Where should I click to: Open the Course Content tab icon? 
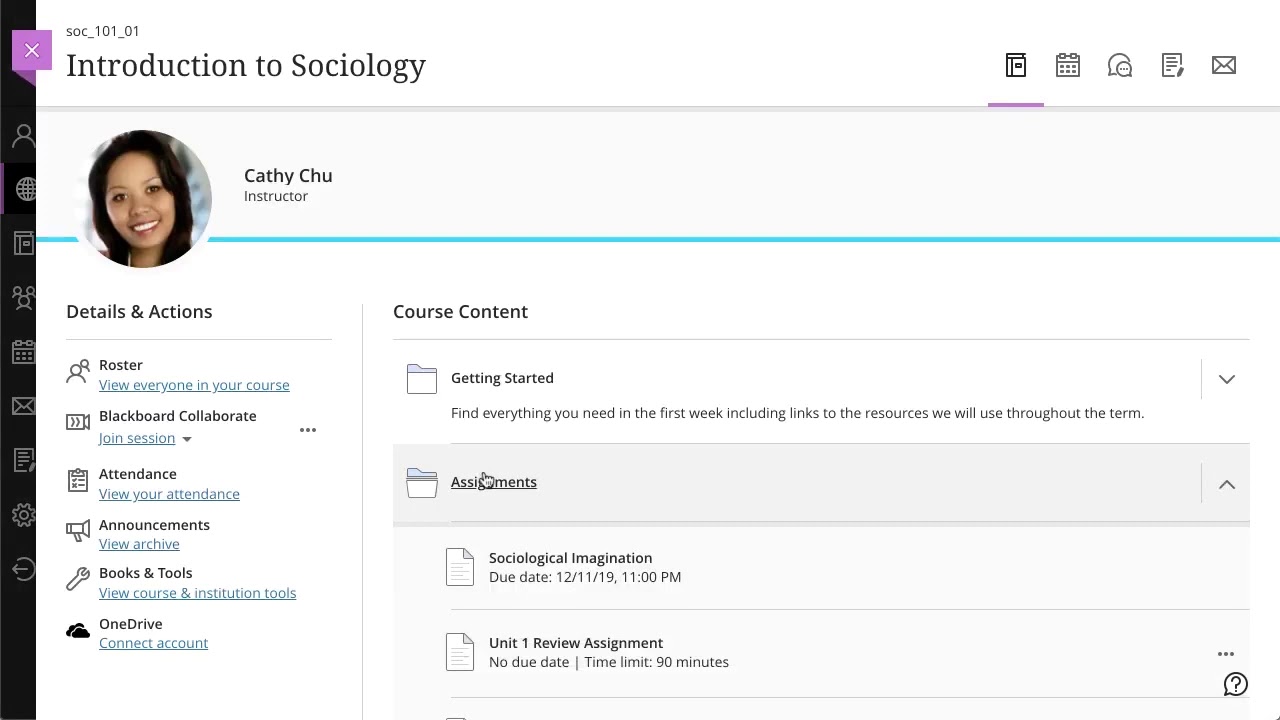pyautogui.click(x=1016, y=66)
